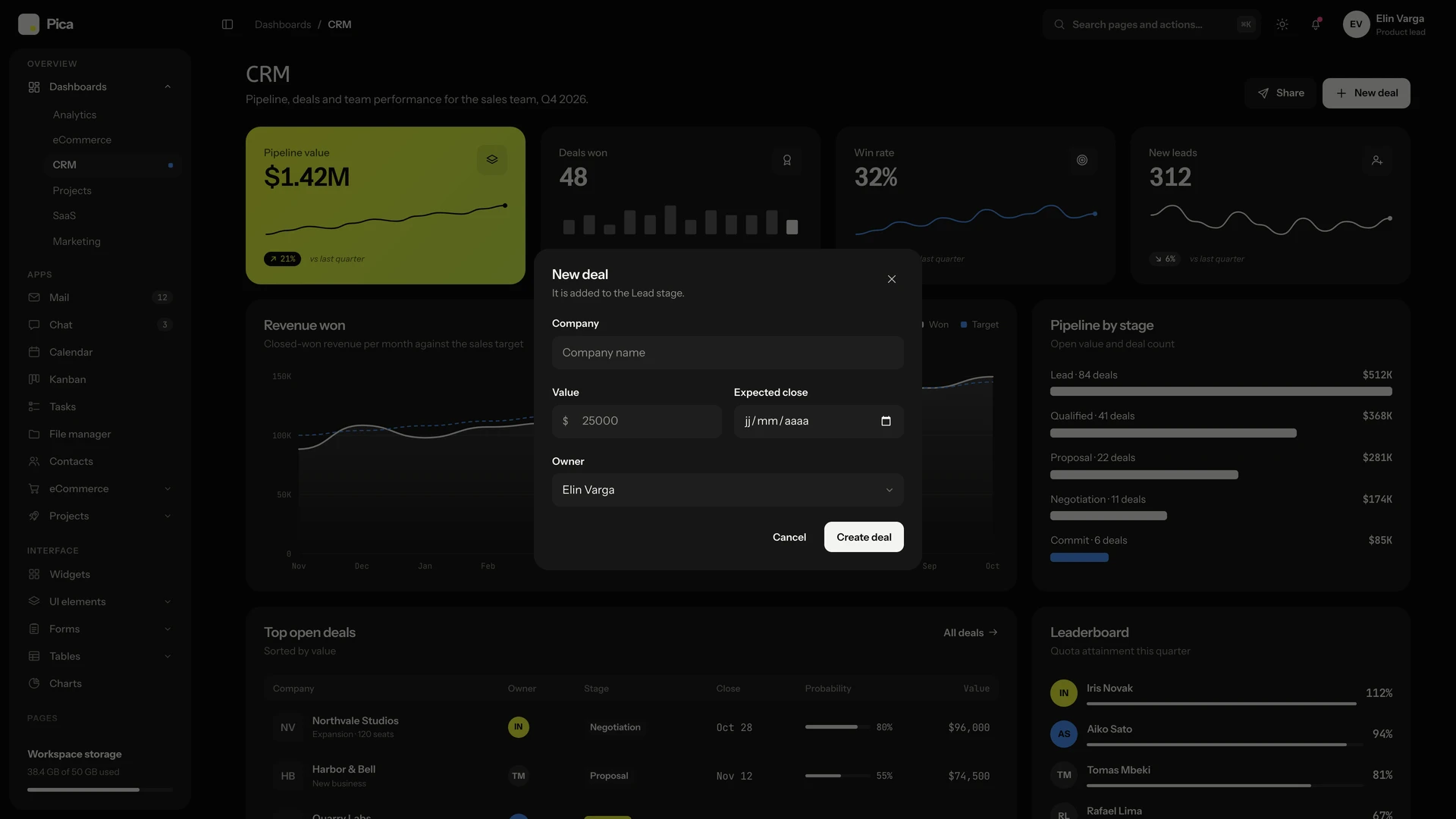Open the Owner dropdown showing Elin Varga
1456x819 pixels.
click(x=728, y=490)
